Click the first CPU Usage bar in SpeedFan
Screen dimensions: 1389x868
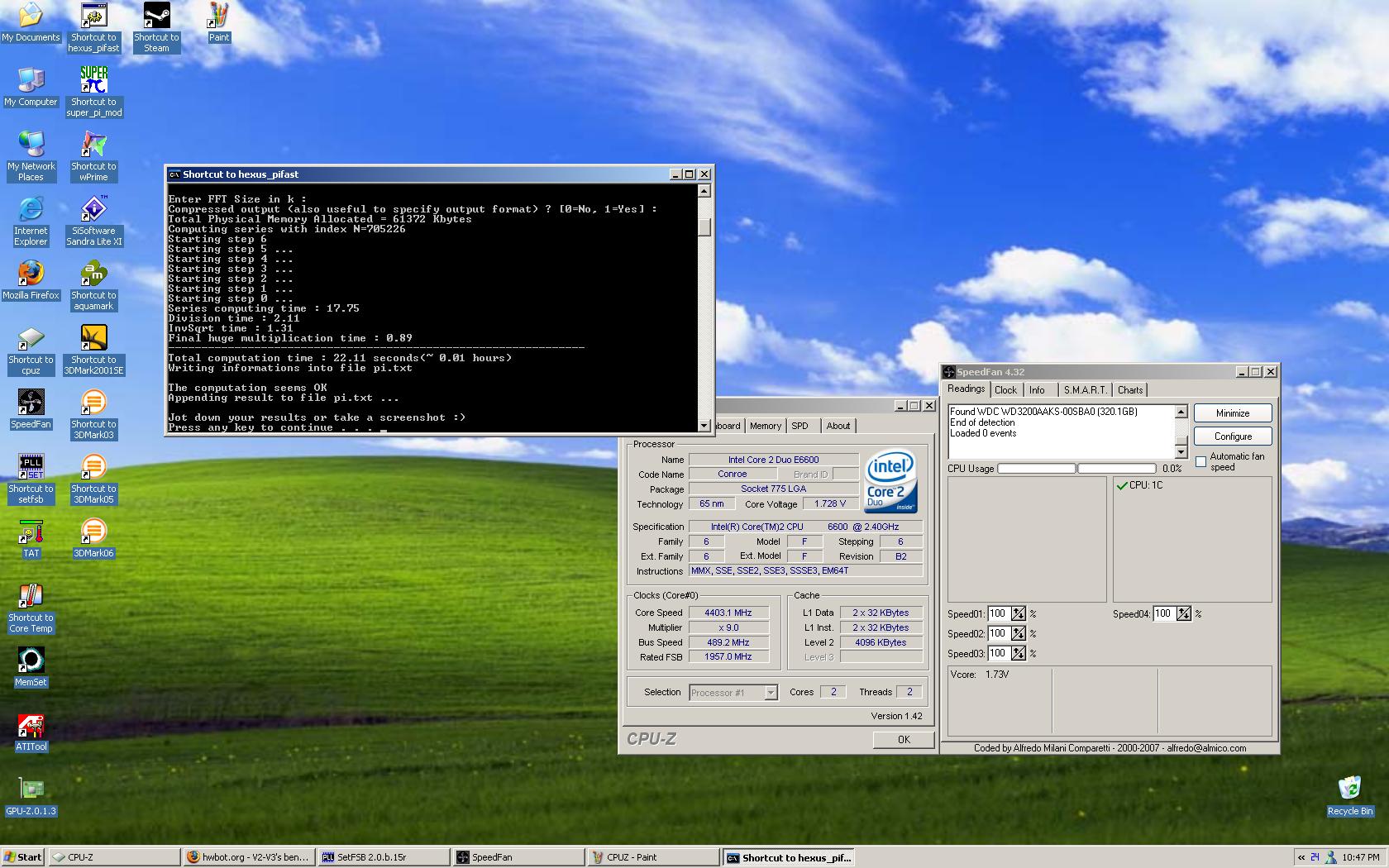1036,469
